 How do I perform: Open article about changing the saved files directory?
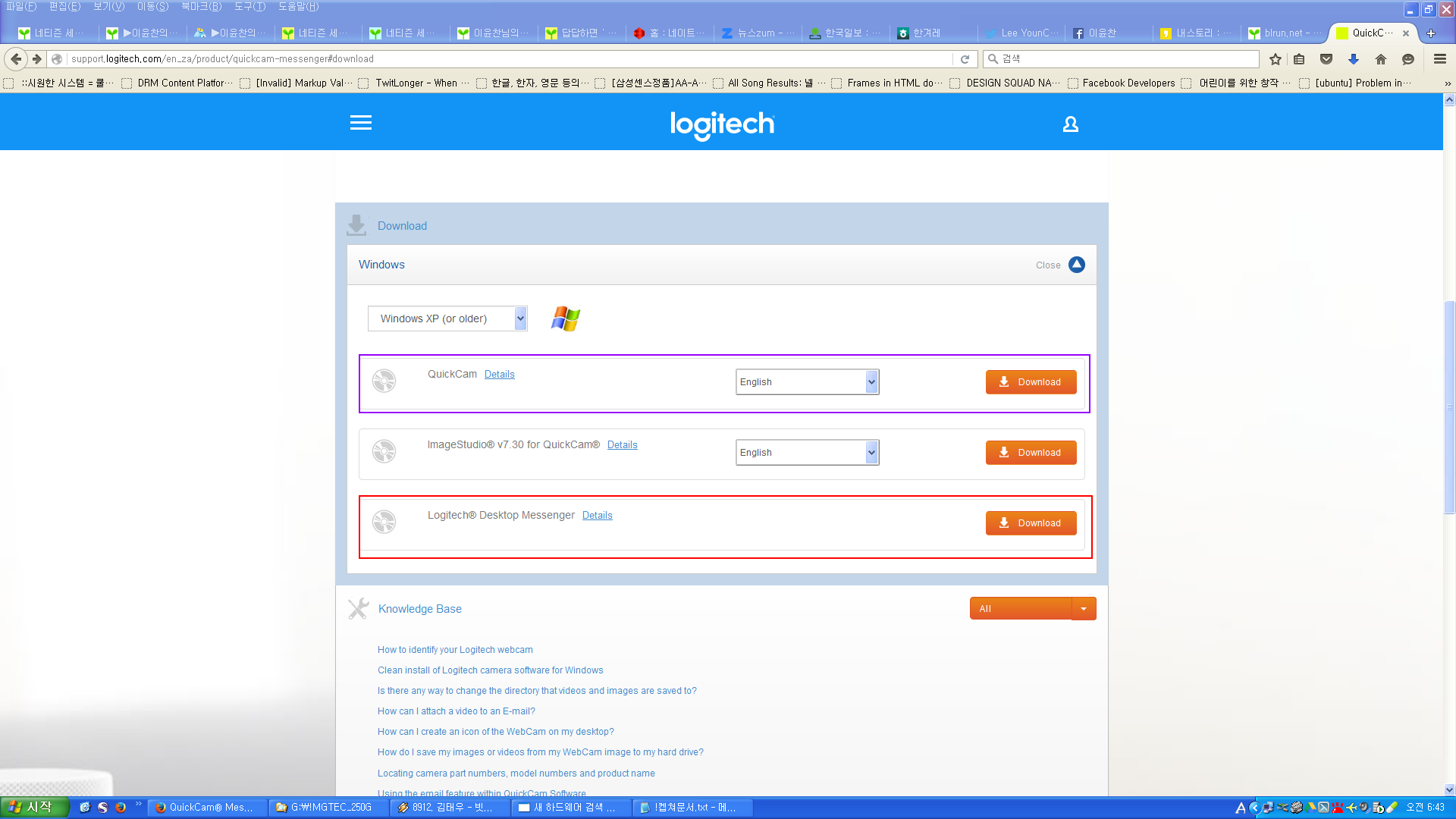[537, 691]
